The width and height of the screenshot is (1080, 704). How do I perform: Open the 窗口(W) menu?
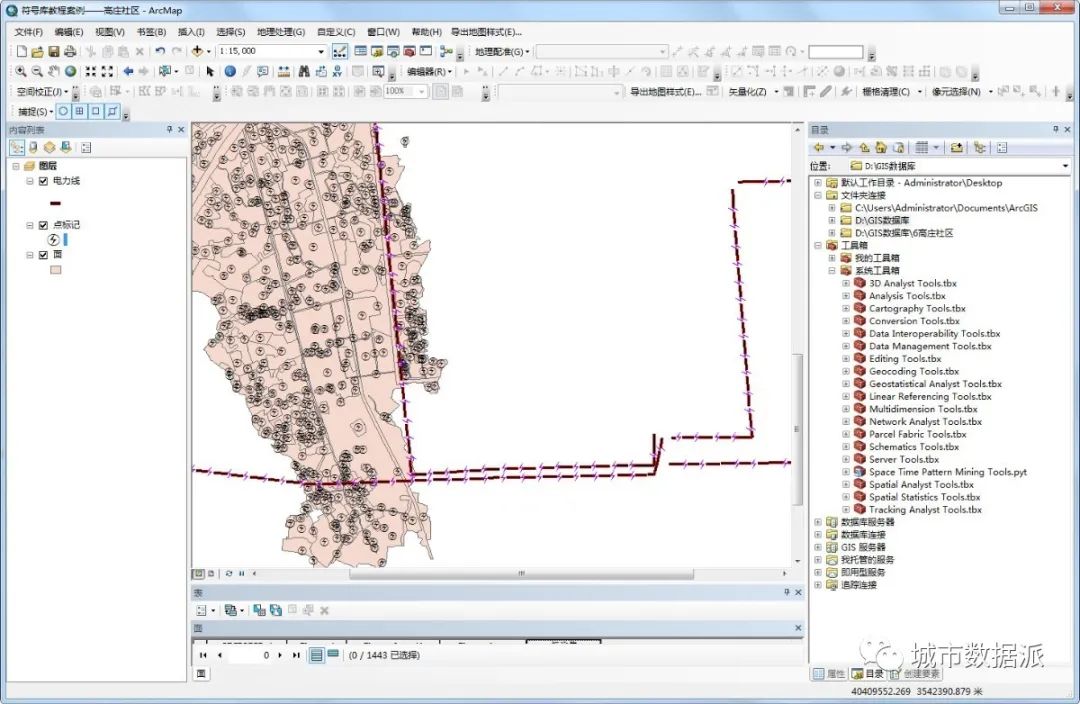pos(383,32)
